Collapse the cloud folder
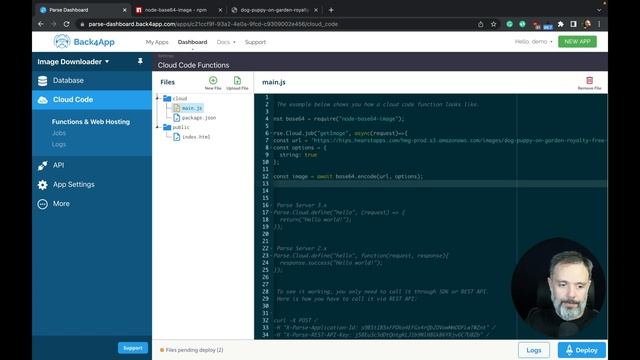Image resolution: width=640 pixels, height=360 pixels. [x=158, y=98]
